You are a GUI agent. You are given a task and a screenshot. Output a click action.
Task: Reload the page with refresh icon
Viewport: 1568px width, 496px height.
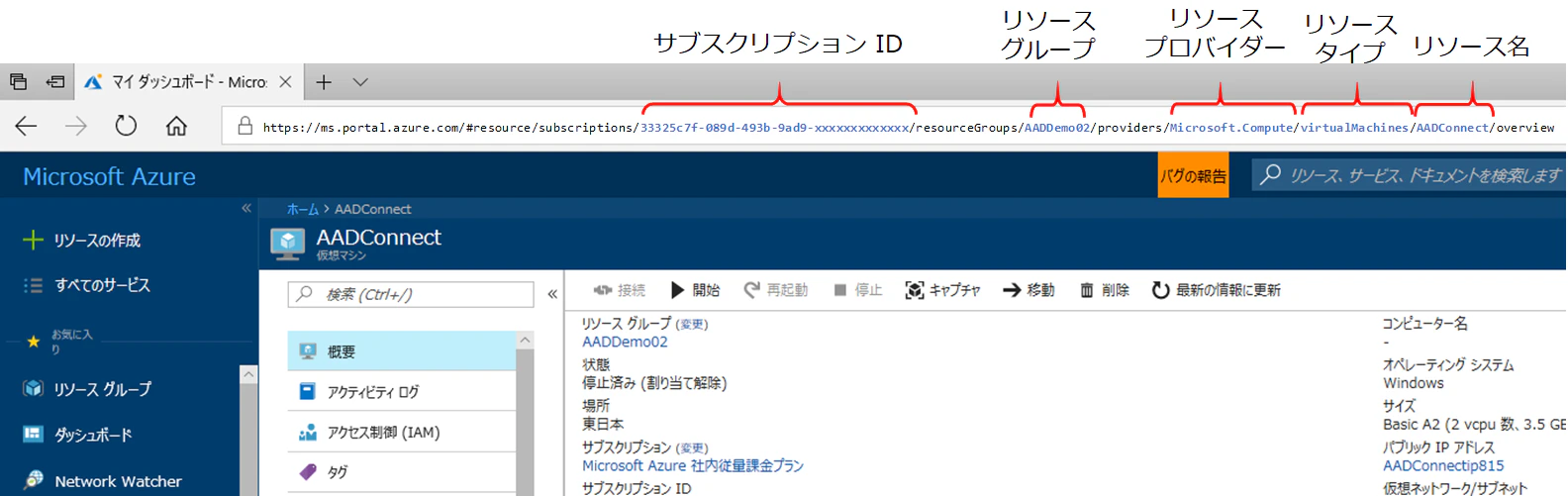pos(126,126)
